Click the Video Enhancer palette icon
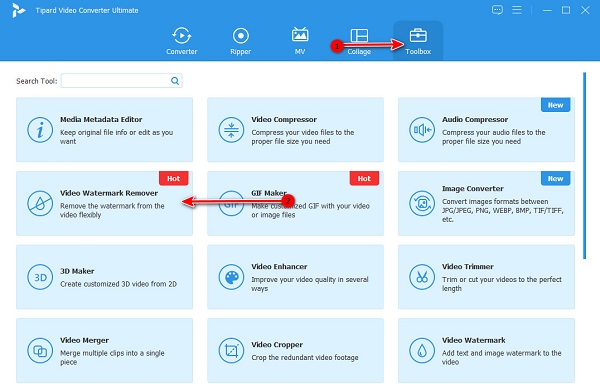Image resolution: width=600 pixels, height=389 pixels. coord(231,277)
